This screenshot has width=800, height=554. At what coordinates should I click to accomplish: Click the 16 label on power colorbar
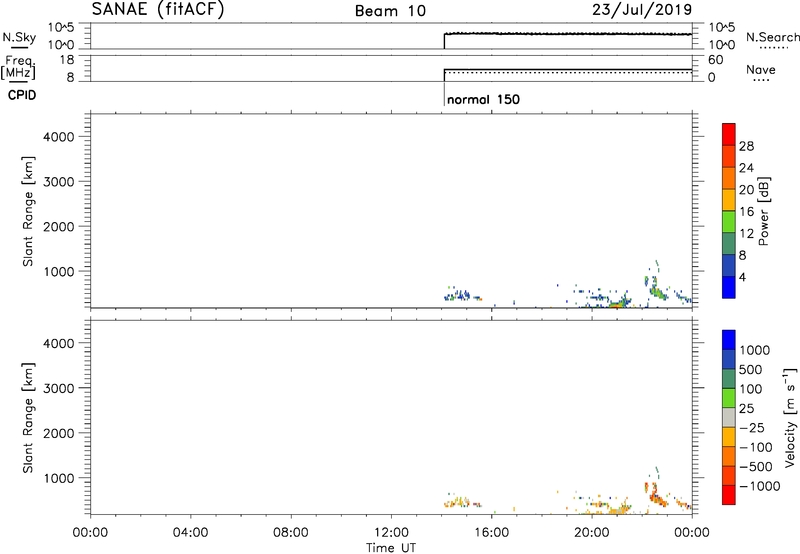tap(746, 212)
